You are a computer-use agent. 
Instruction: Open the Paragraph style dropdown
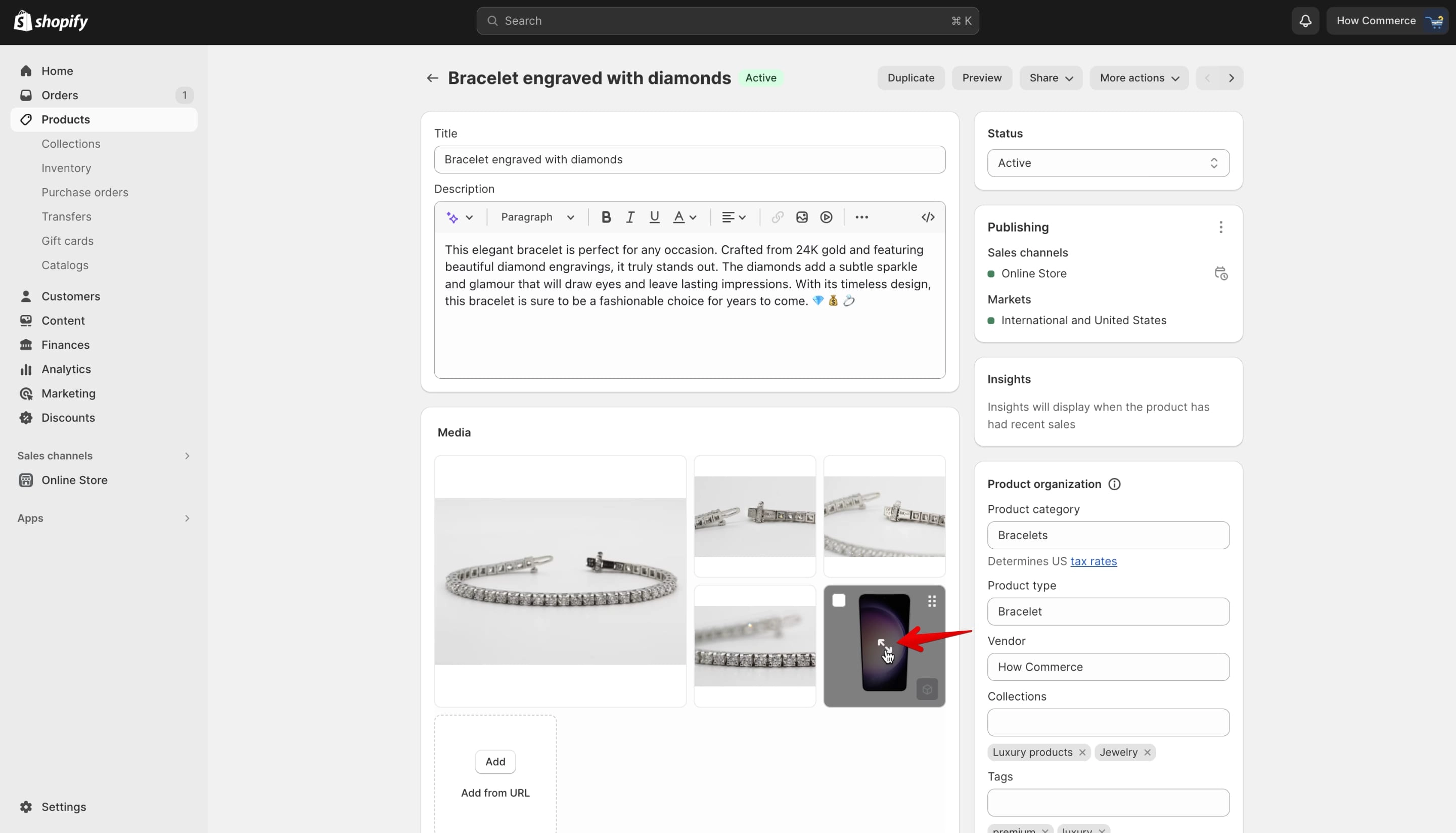(x=537, y=217)
